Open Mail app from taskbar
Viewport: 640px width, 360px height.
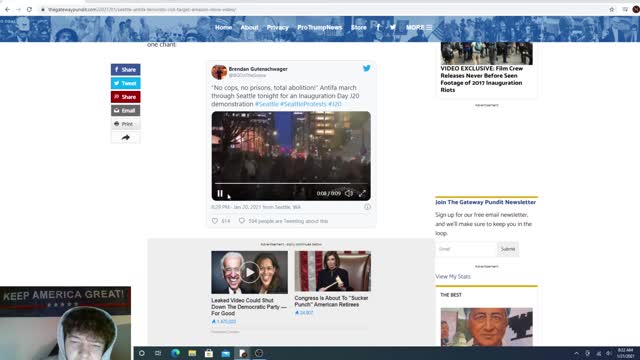[226, 353]
